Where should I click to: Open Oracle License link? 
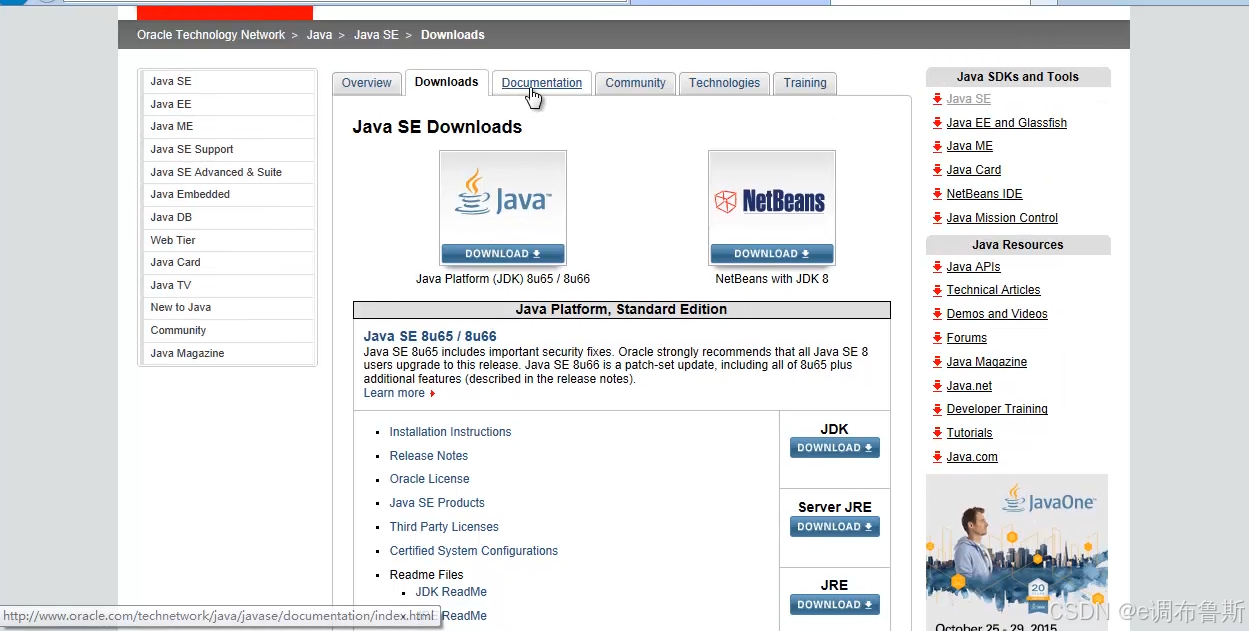429,479
